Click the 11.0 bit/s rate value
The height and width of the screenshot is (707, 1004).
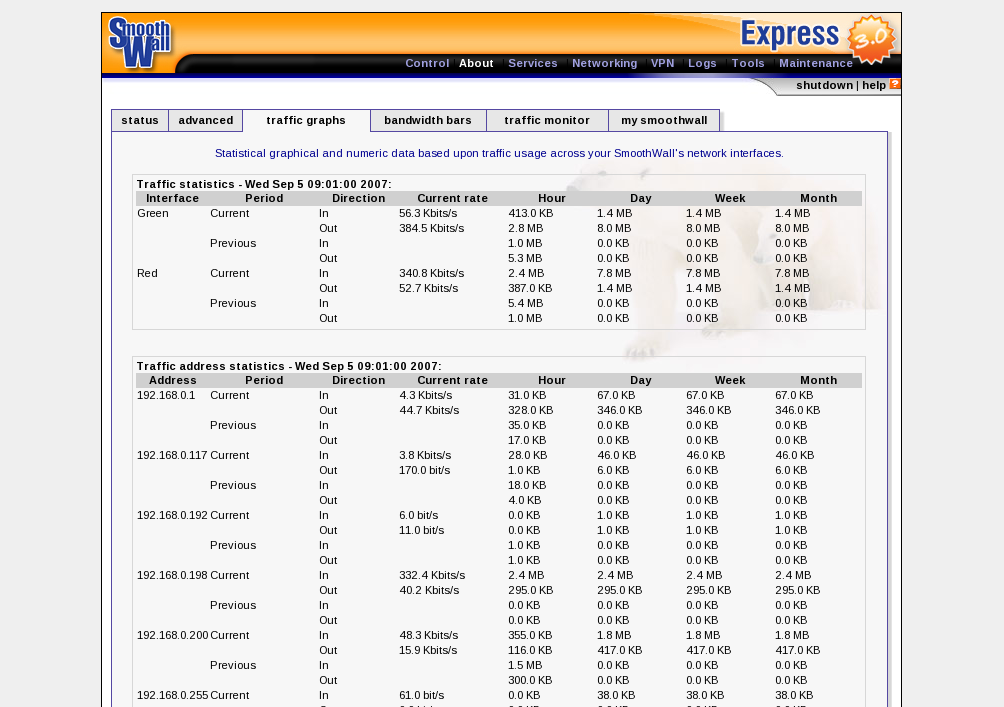coord(421,530)
